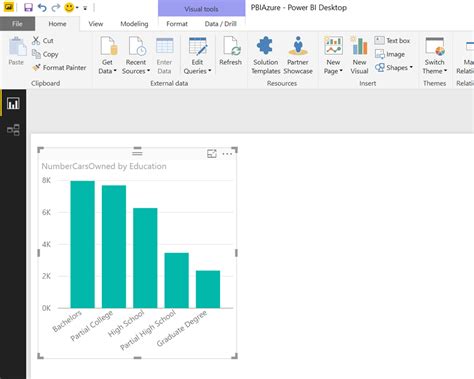
Task: Refresh the data
Action: click(x=230, y=51)
